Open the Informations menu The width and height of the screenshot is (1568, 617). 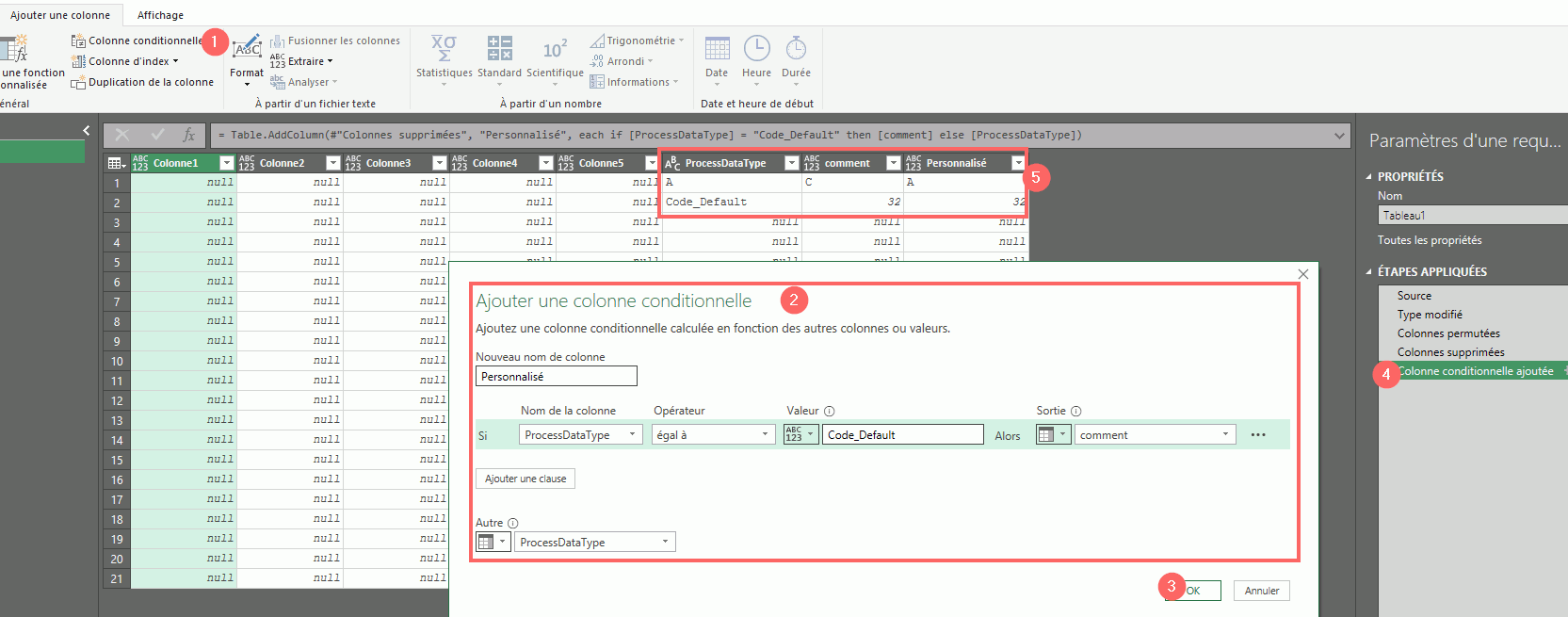[x=634, y=82]
